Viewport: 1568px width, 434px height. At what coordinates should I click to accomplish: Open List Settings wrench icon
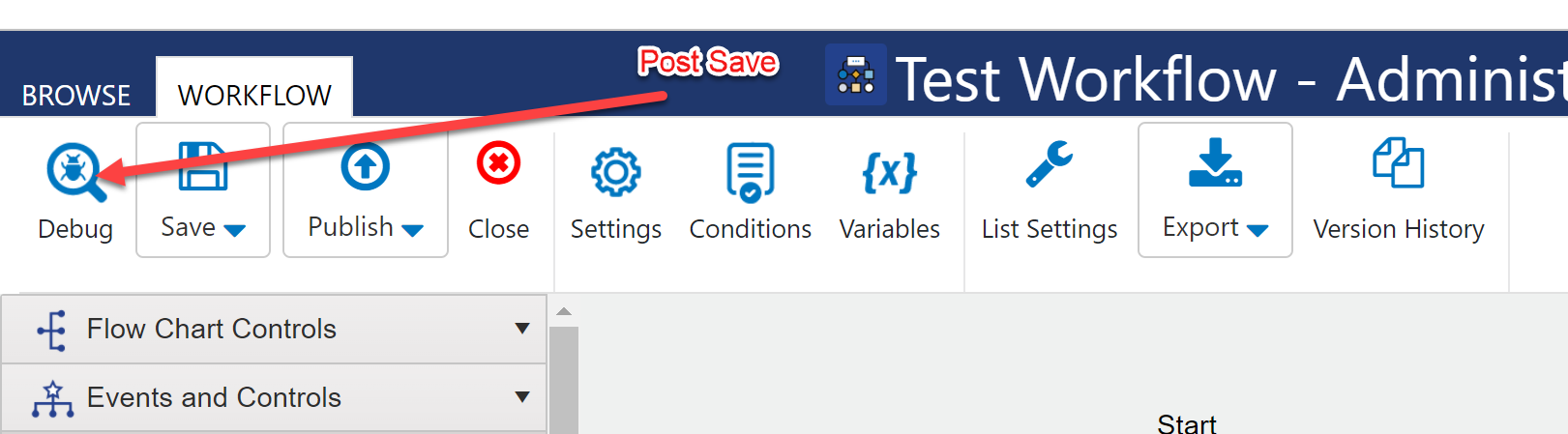[x=1050, y=163]
